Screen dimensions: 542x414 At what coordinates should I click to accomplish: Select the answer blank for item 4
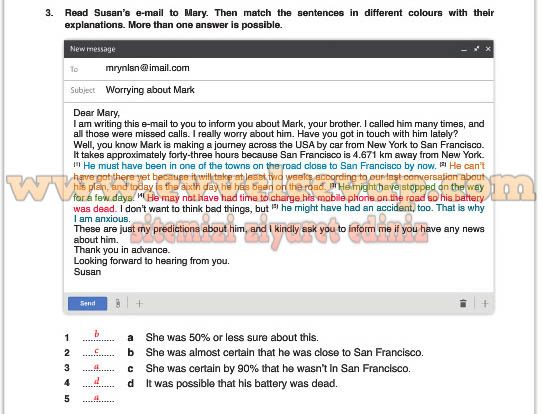[98, 383]
